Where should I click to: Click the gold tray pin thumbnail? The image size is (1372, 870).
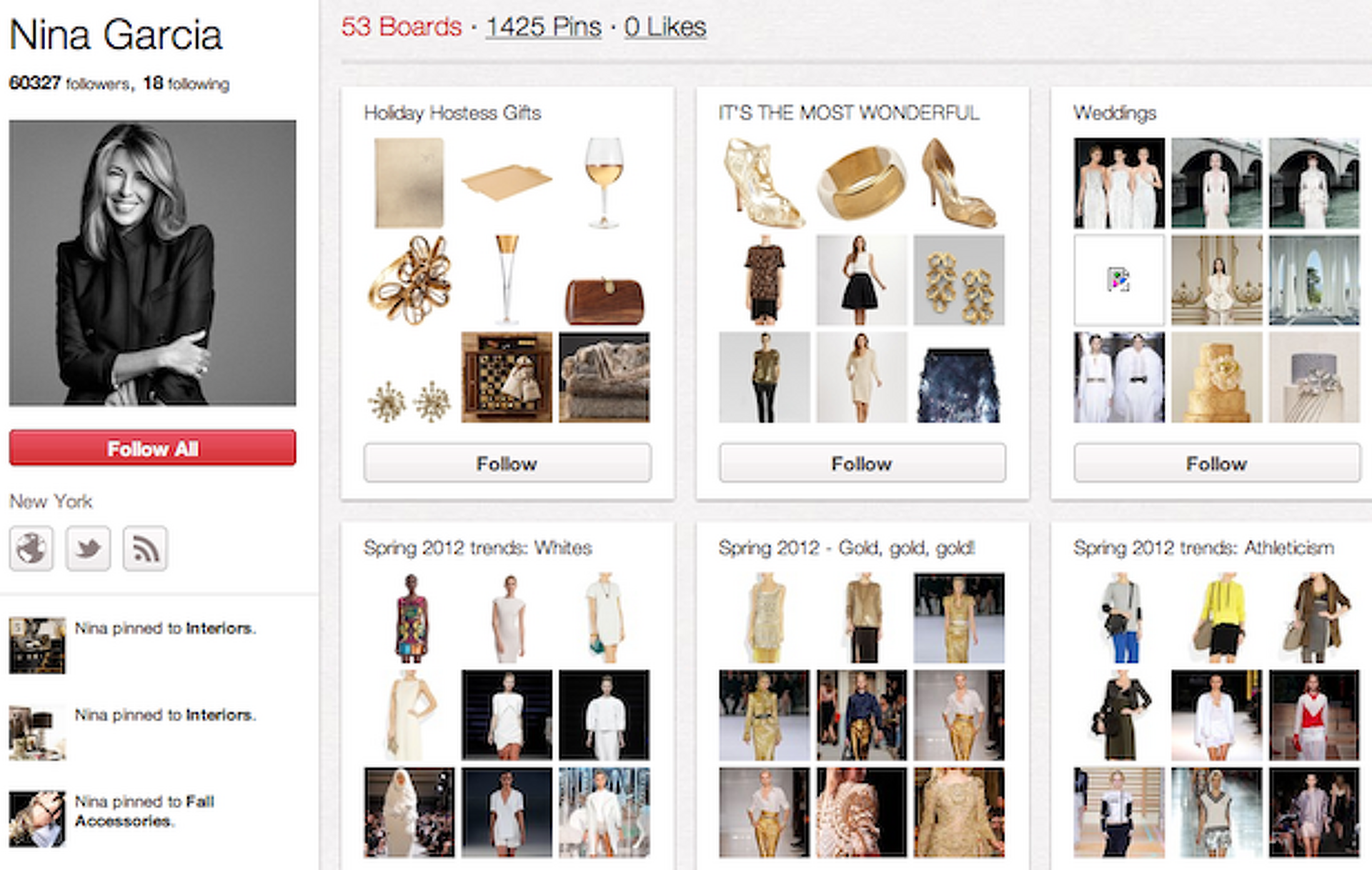click(x=507, y=183)
